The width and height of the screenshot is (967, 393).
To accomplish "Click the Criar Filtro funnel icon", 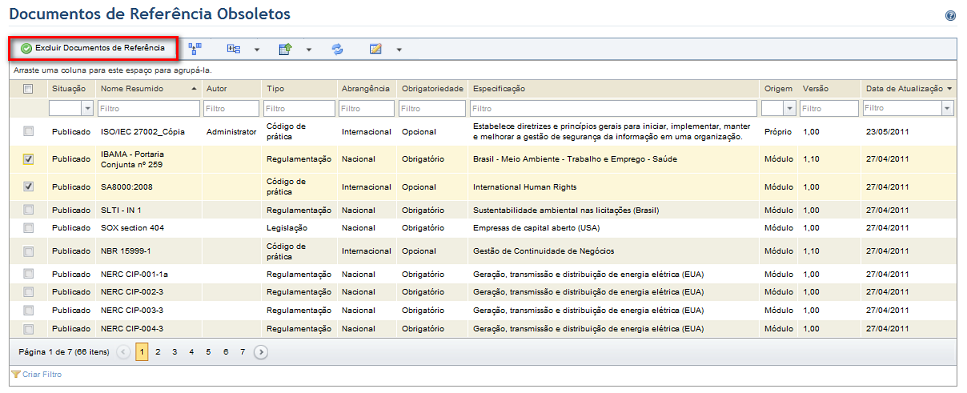I will [x=16, y=374].
